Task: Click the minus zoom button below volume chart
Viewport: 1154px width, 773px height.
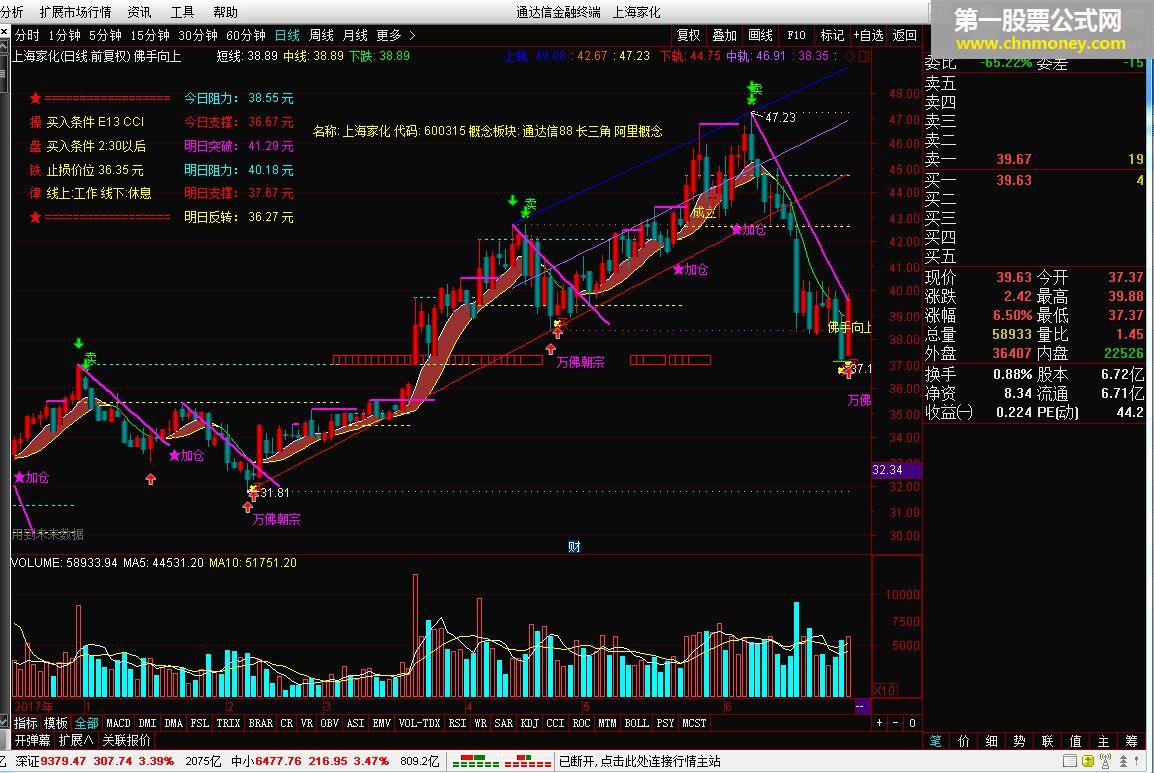Action: point(896,723)
